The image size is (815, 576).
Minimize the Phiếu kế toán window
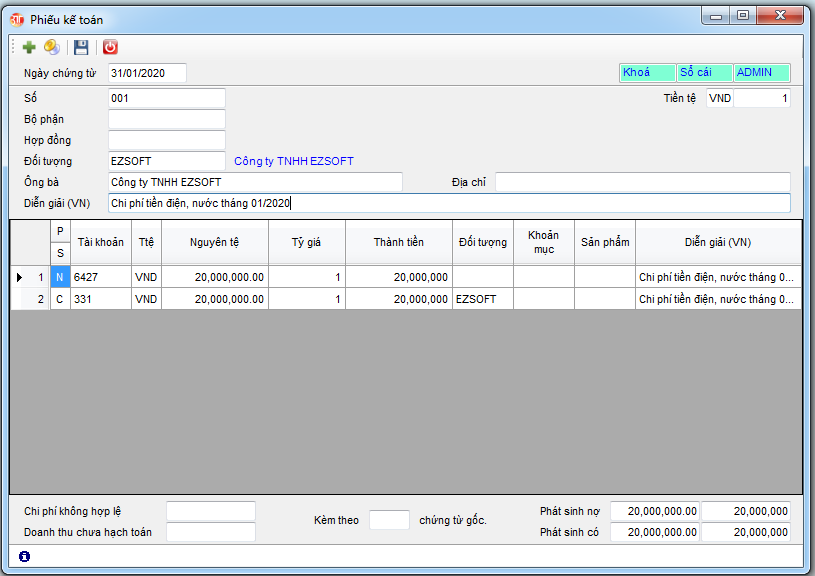(716, 16)
